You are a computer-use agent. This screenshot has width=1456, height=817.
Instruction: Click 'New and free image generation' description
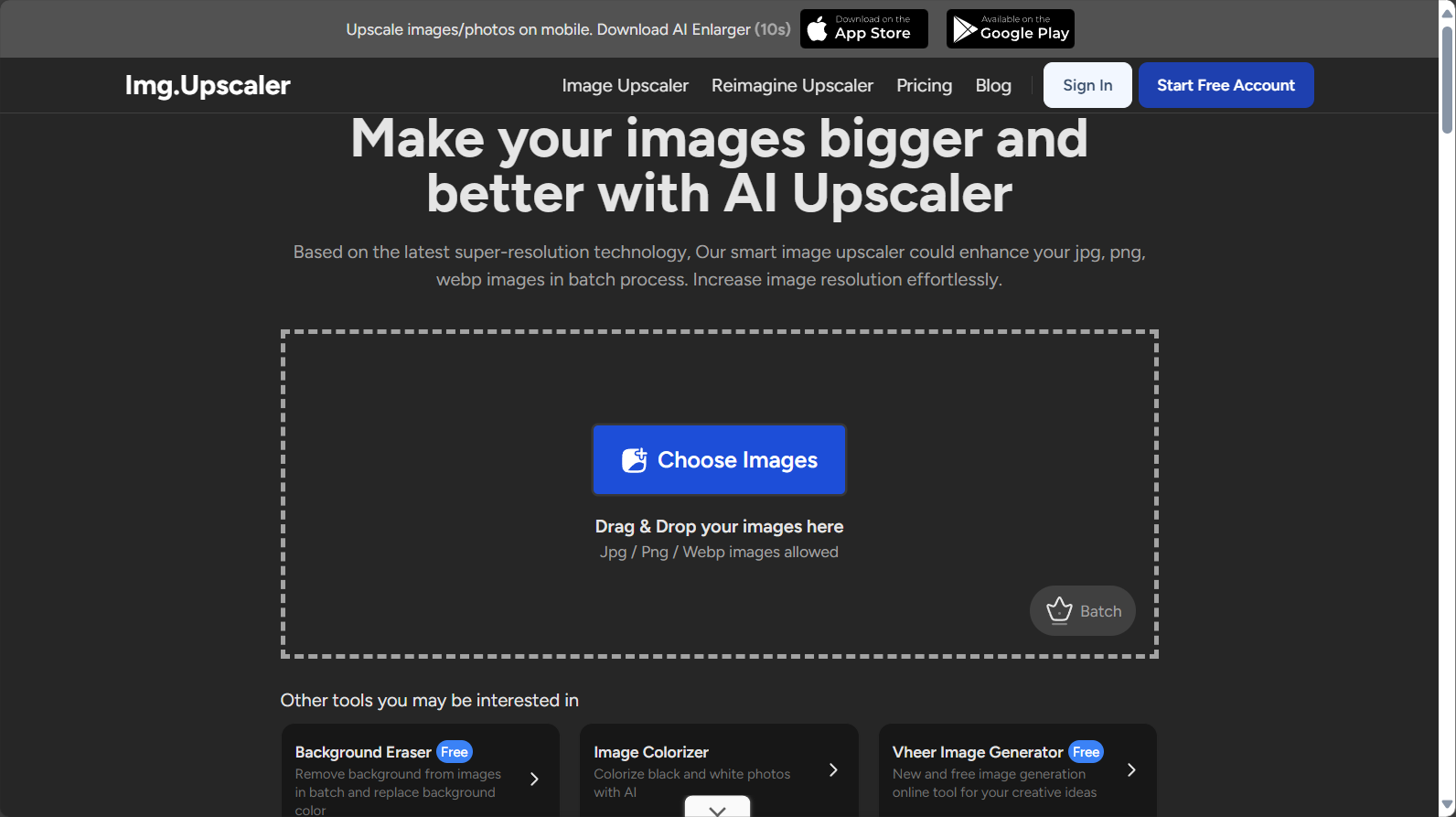[x=994, y=783]
